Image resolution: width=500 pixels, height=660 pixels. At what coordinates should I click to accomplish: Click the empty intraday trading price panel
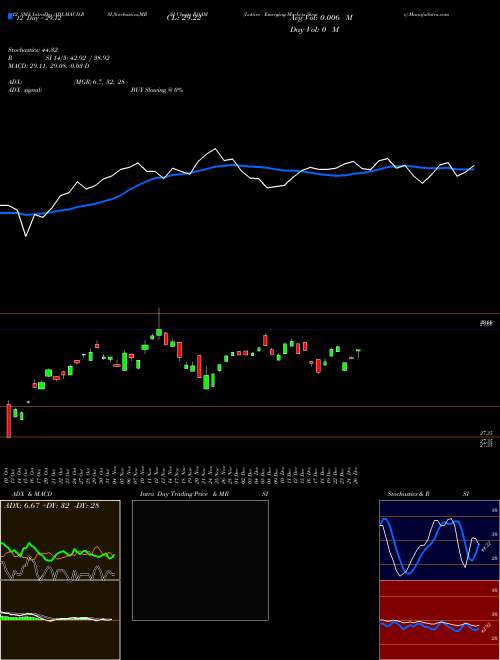tap(200, 560)
